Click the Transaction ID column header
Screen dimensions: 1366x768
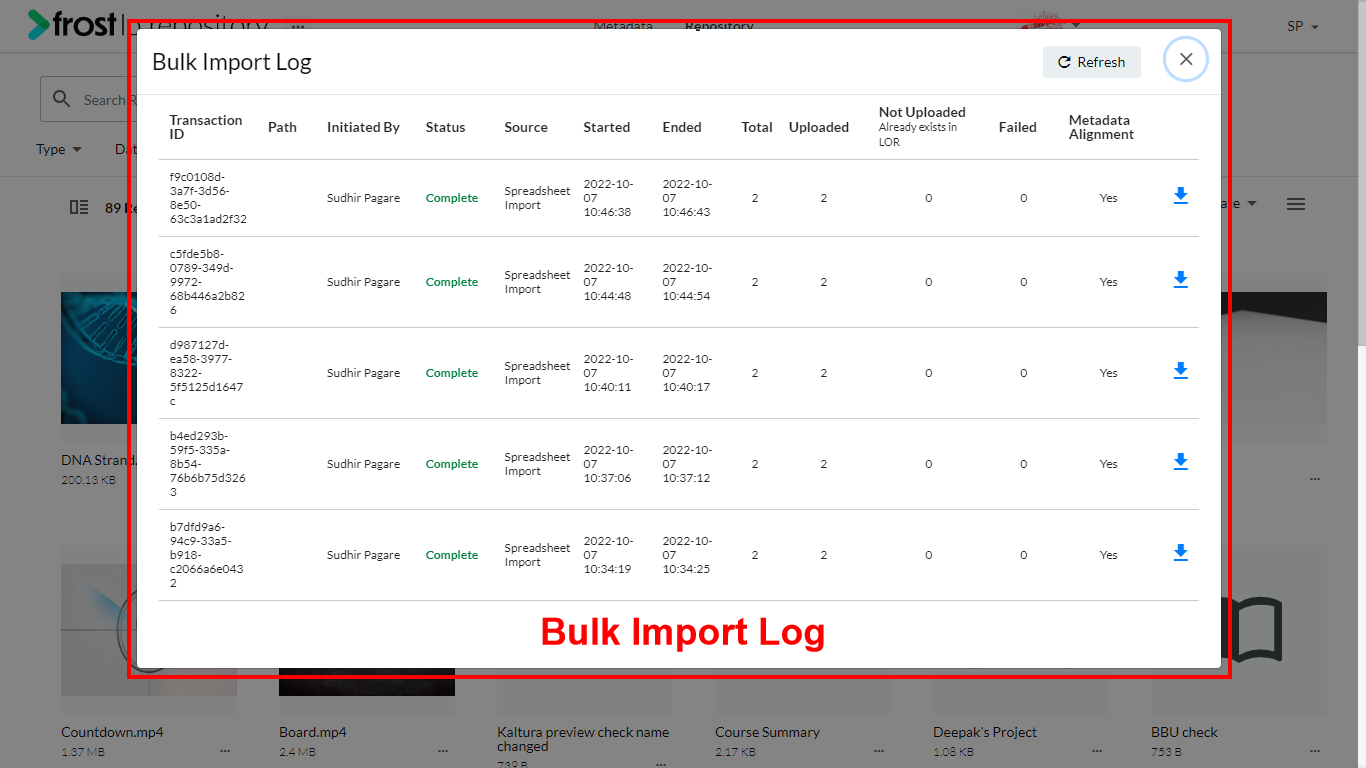coord(206,127)
